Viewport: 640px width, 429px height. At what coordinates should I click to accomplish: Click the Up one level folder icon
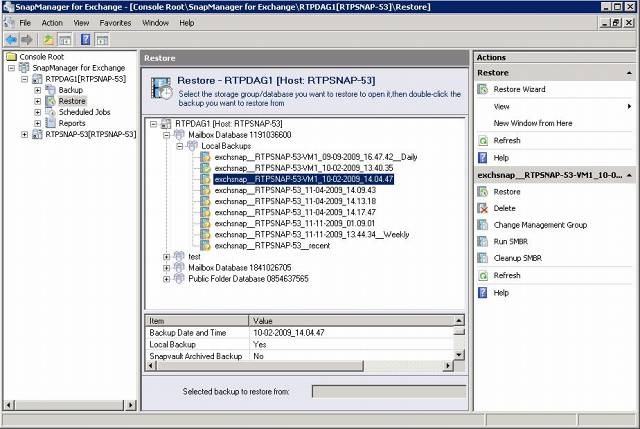[x=49, y=40]
